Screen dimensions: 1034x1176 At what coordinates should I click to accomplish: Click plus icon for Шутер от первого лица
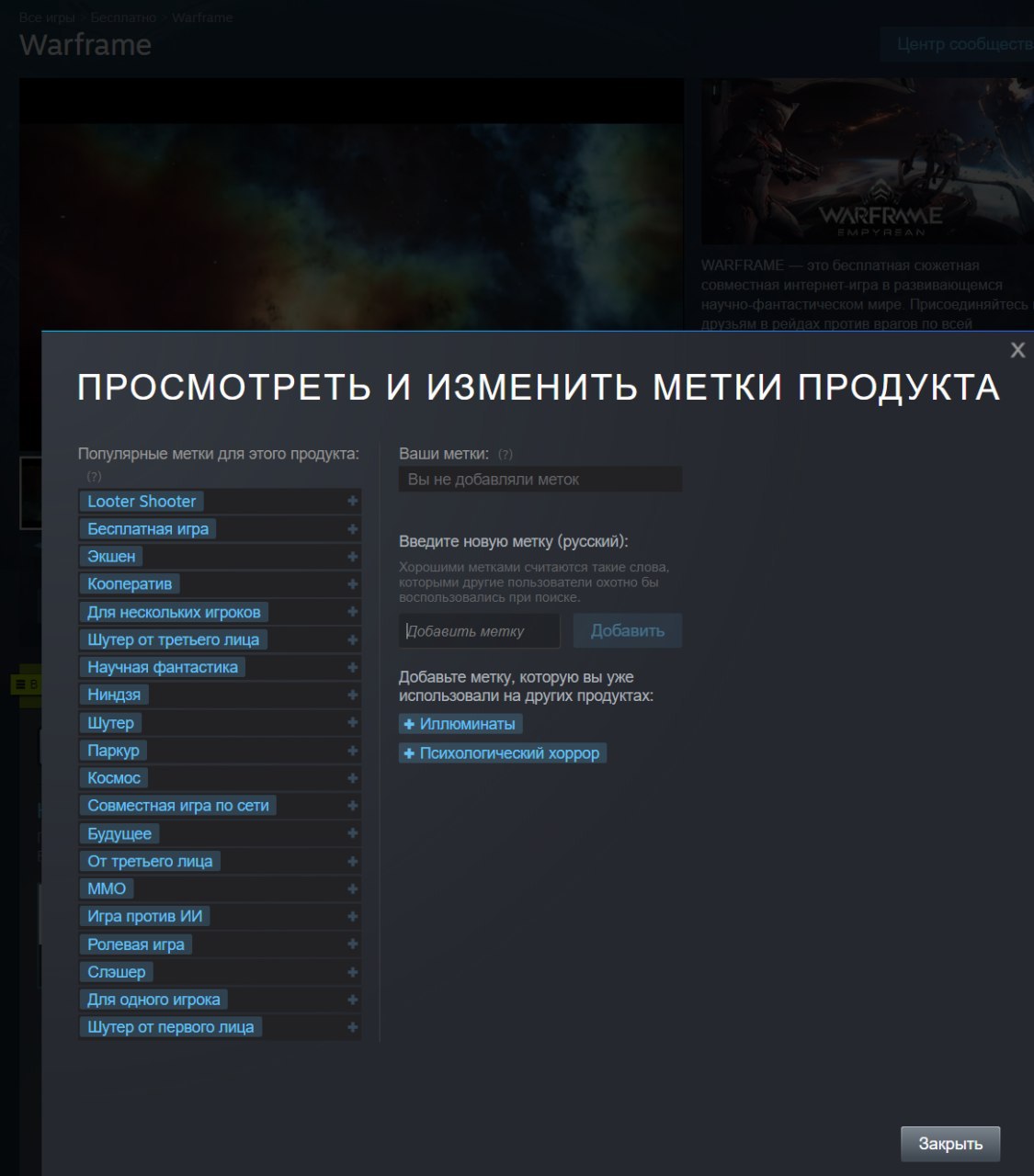point(352,1027)
